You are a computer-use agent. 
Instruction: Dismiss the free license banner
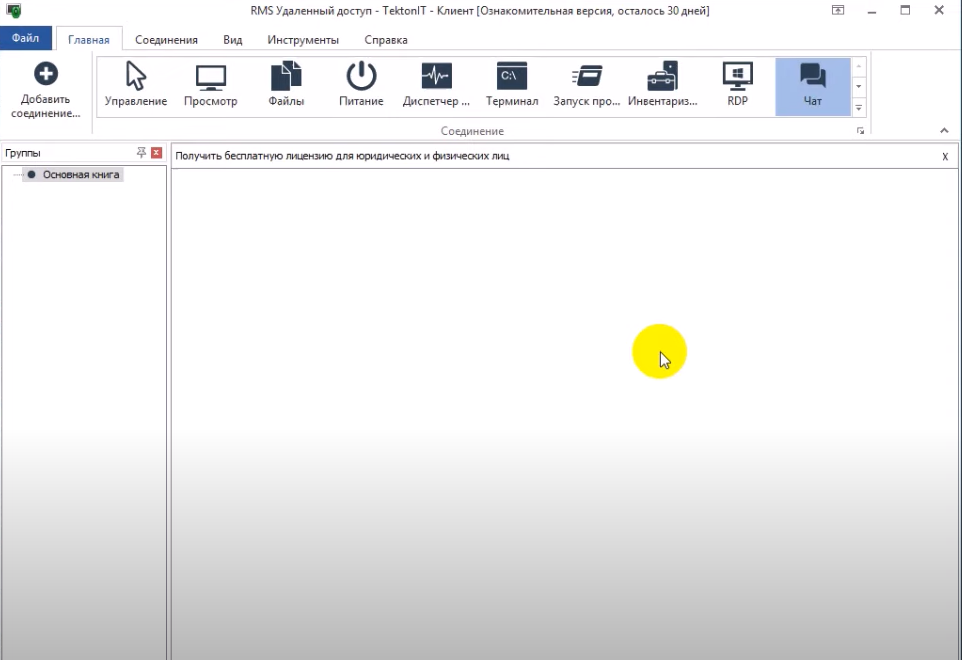coord(945,156)
